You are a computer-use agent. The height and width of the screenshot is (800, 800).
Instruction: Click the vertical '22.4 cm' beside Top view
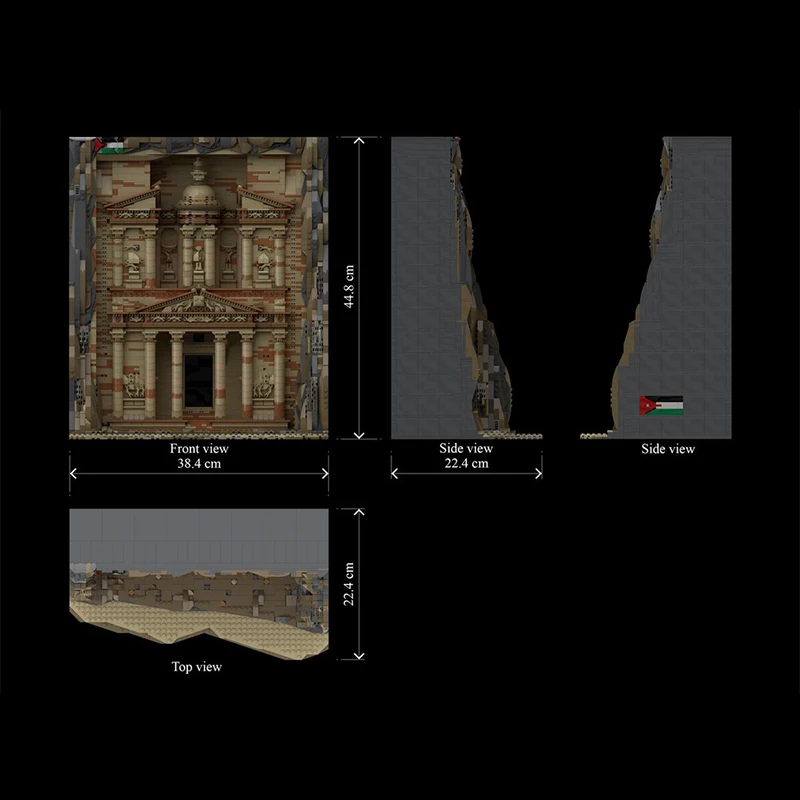[x=349, y=584]
